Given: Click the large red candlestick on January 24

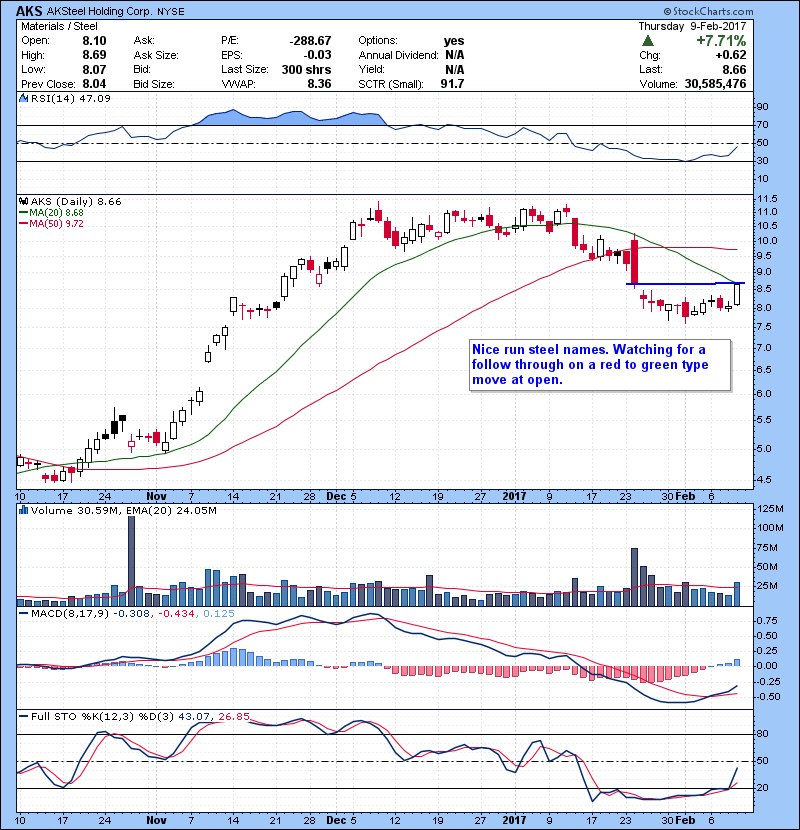Looking at the screenshot, I should tap(634, 262).
